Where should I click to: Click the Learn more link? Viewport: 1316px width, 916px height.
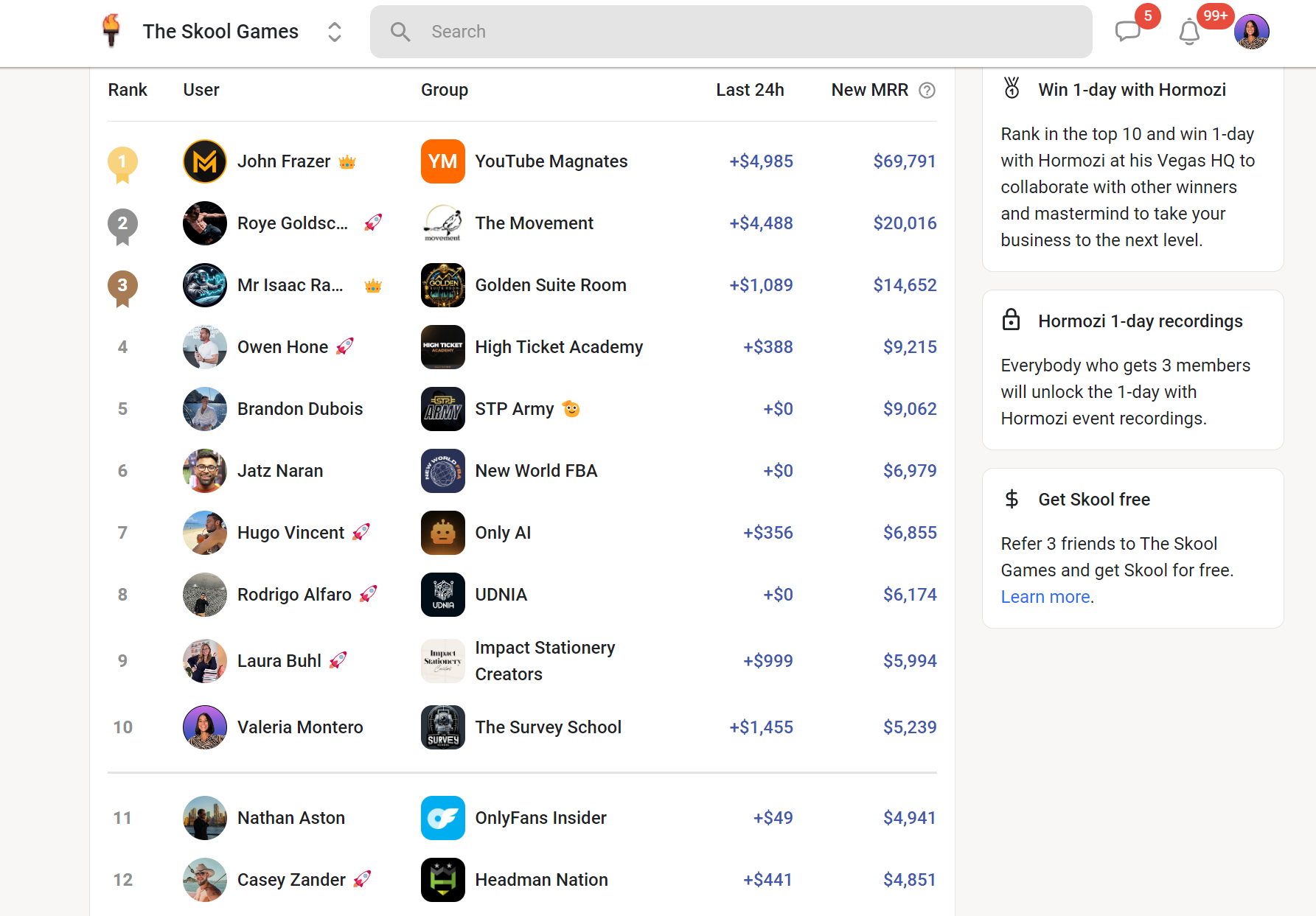pyautogui.click(x=1045, y=597)
